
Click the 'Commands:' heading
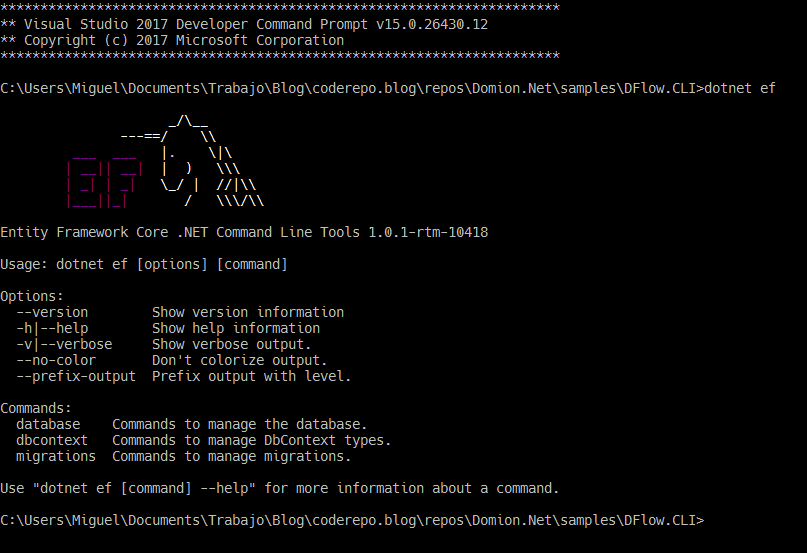36,408
